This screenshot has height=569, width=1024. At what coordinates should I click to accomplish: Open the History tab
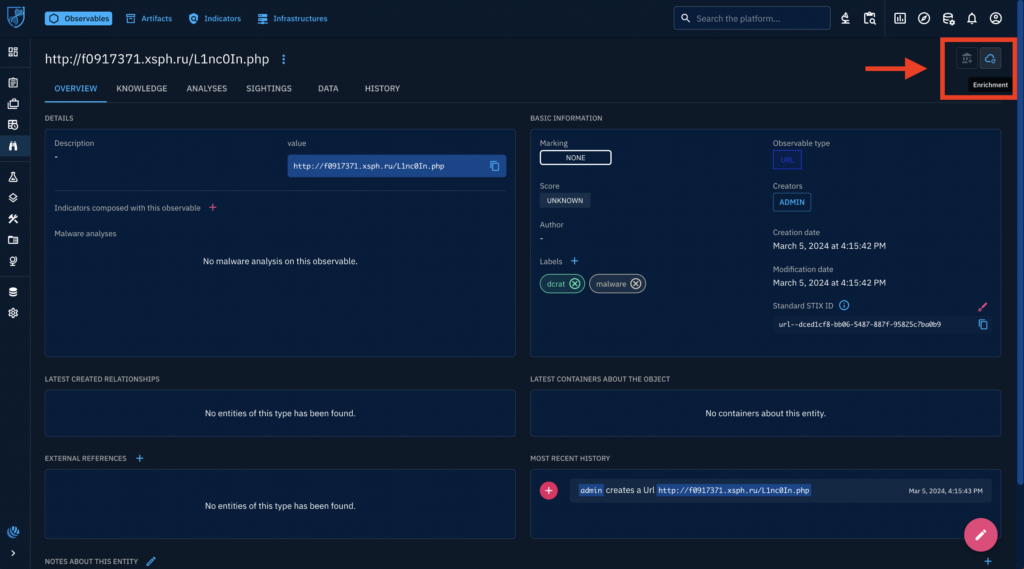tap(382, 89)
